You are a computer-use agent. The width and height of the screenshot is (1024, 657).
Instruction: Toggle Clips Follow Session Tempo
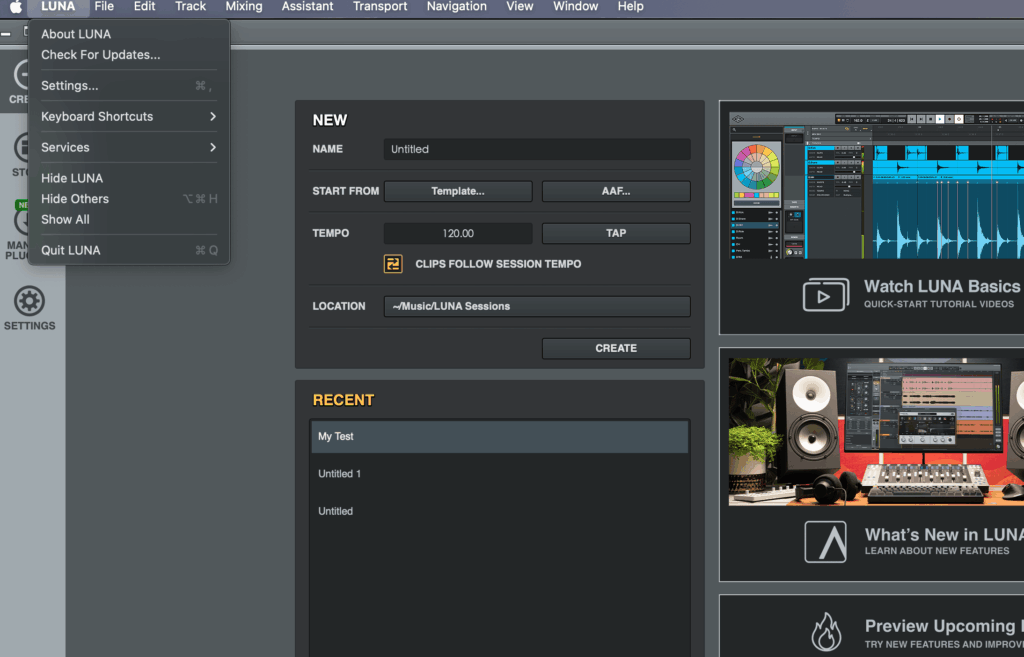(x=393, y=264)
